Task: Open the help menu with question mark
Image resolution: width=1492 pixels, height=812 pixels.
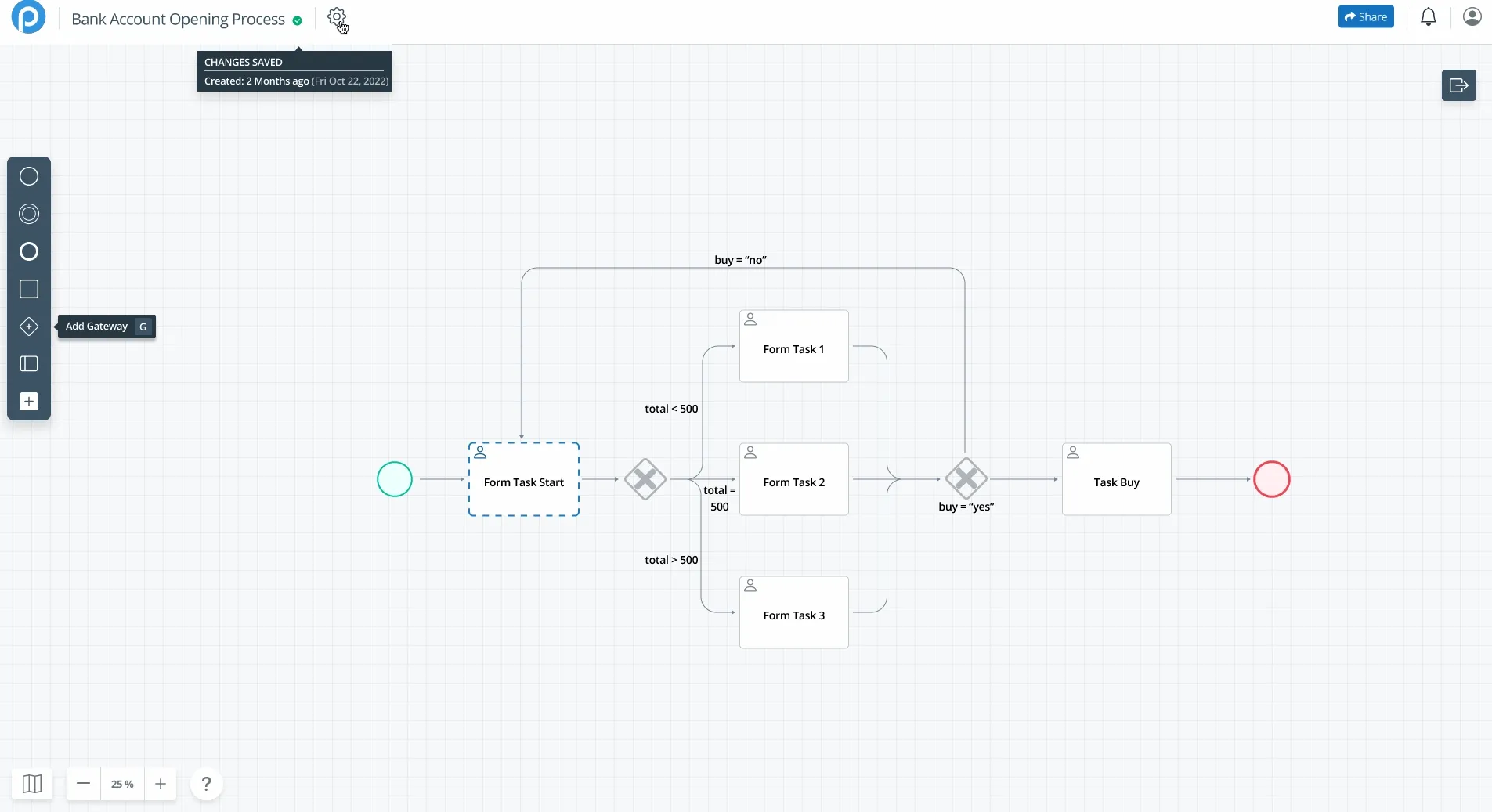Action: point(206,784)
